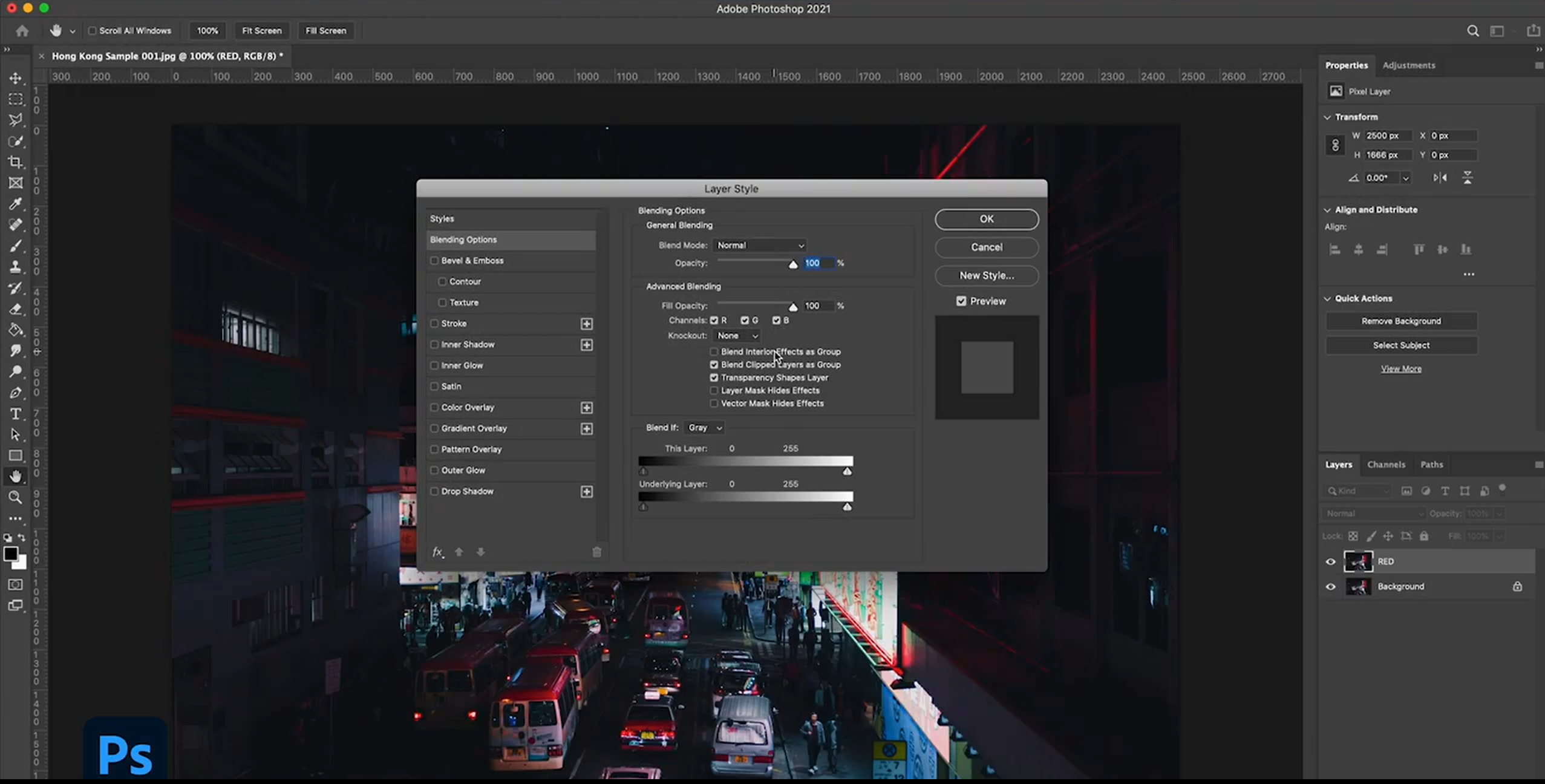The height and width of the screenshot is (784, 1545).
Task: Hide the Background layer
Action: (x=1330, y=586)
